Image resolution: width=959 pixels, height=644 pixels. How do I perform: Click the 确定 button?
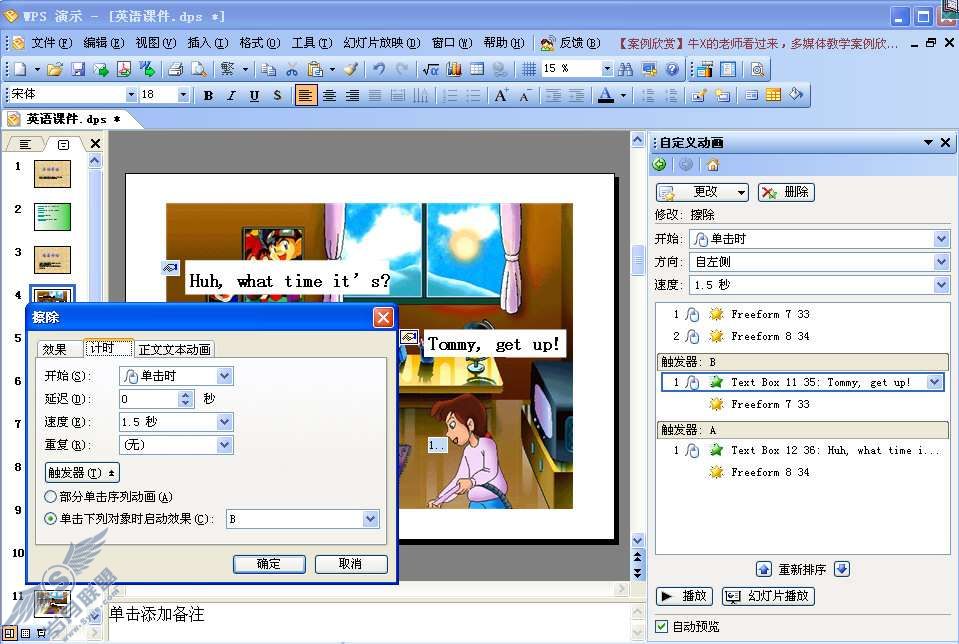point(269,563)
